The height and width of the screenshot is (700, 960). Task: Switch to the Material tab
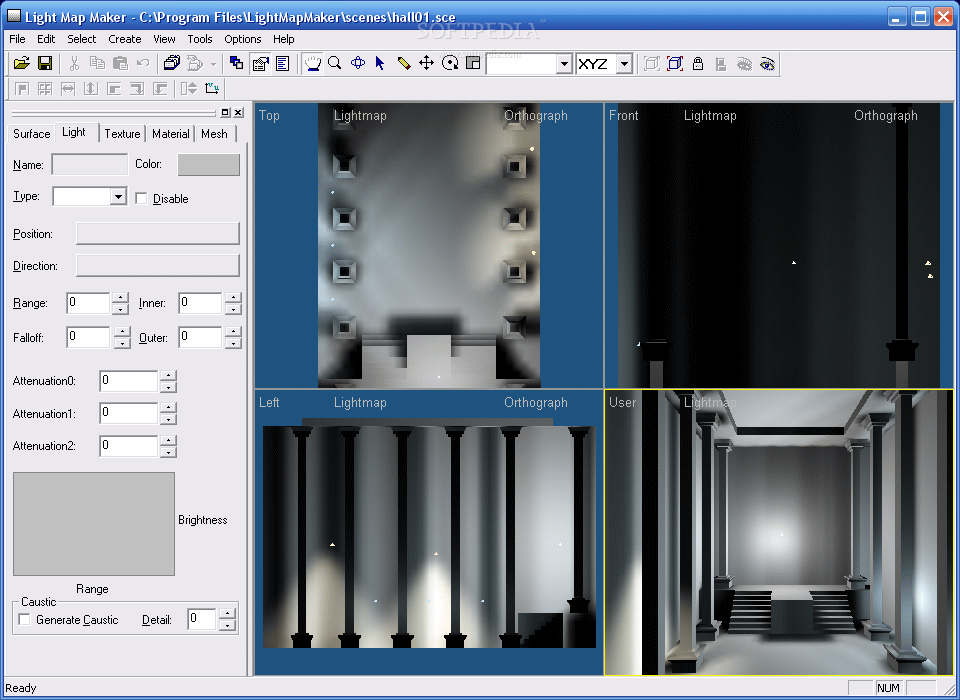(171, 134)
